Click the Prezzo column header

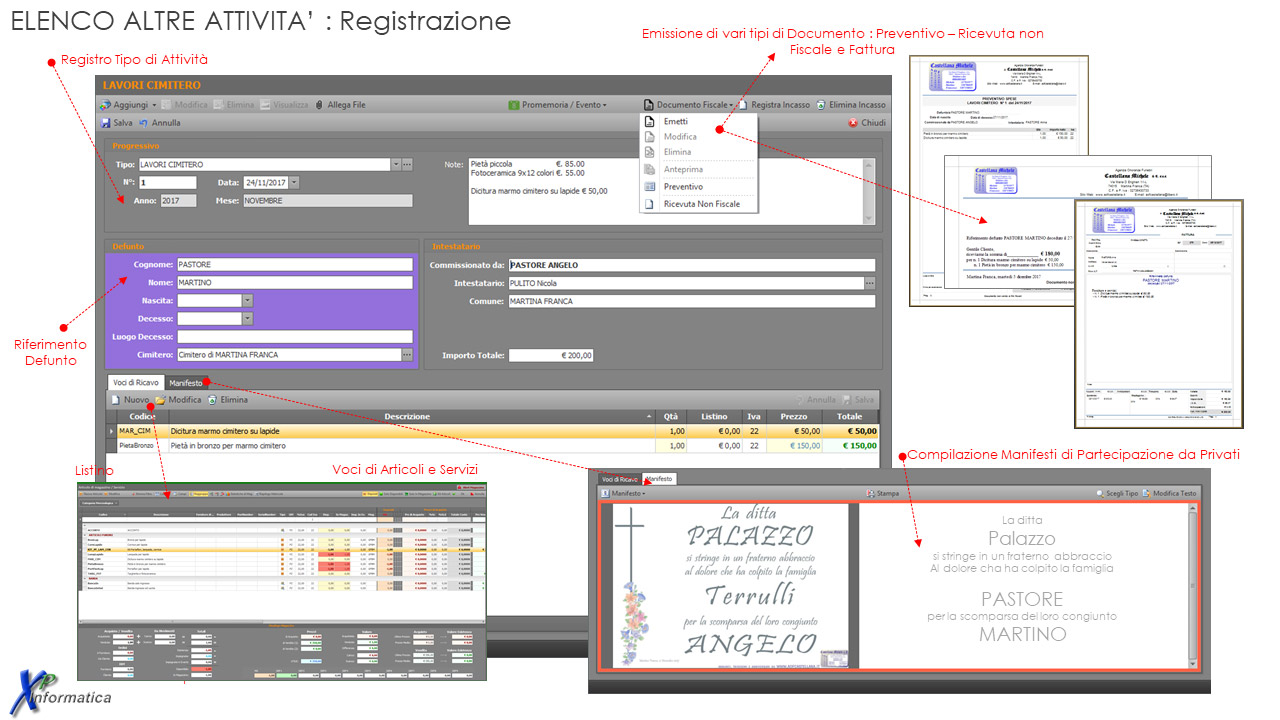click(x=794, y=417)
